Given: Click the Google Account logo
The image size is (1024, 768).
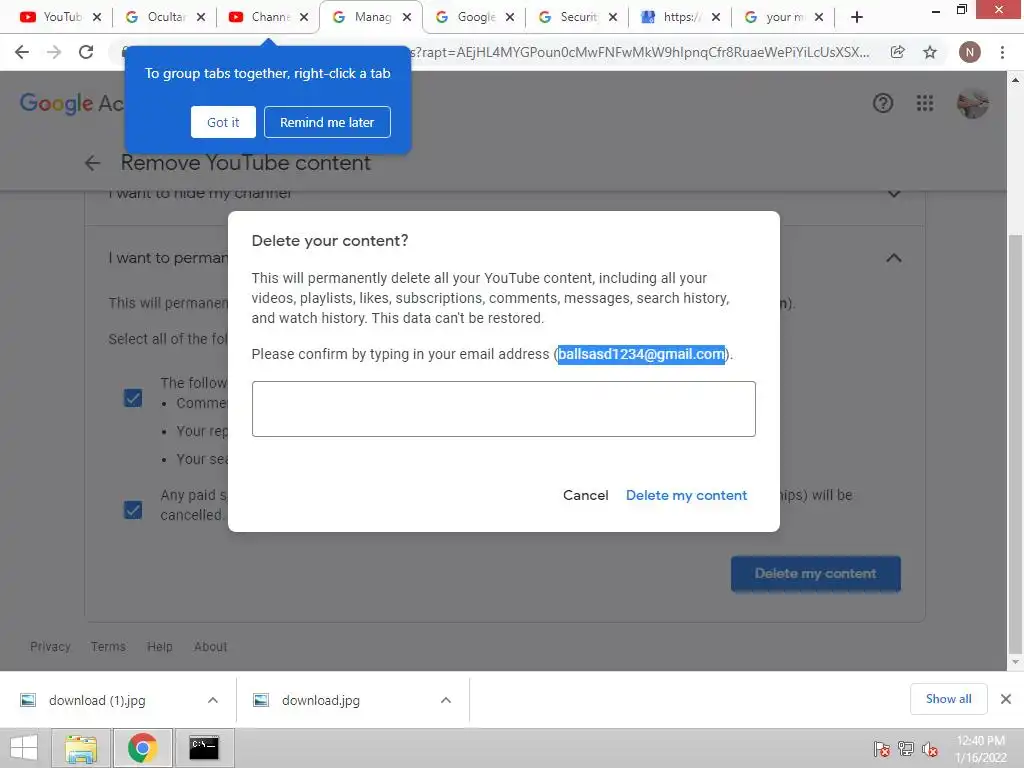Looking at the screenshot, I should point(72,103).
